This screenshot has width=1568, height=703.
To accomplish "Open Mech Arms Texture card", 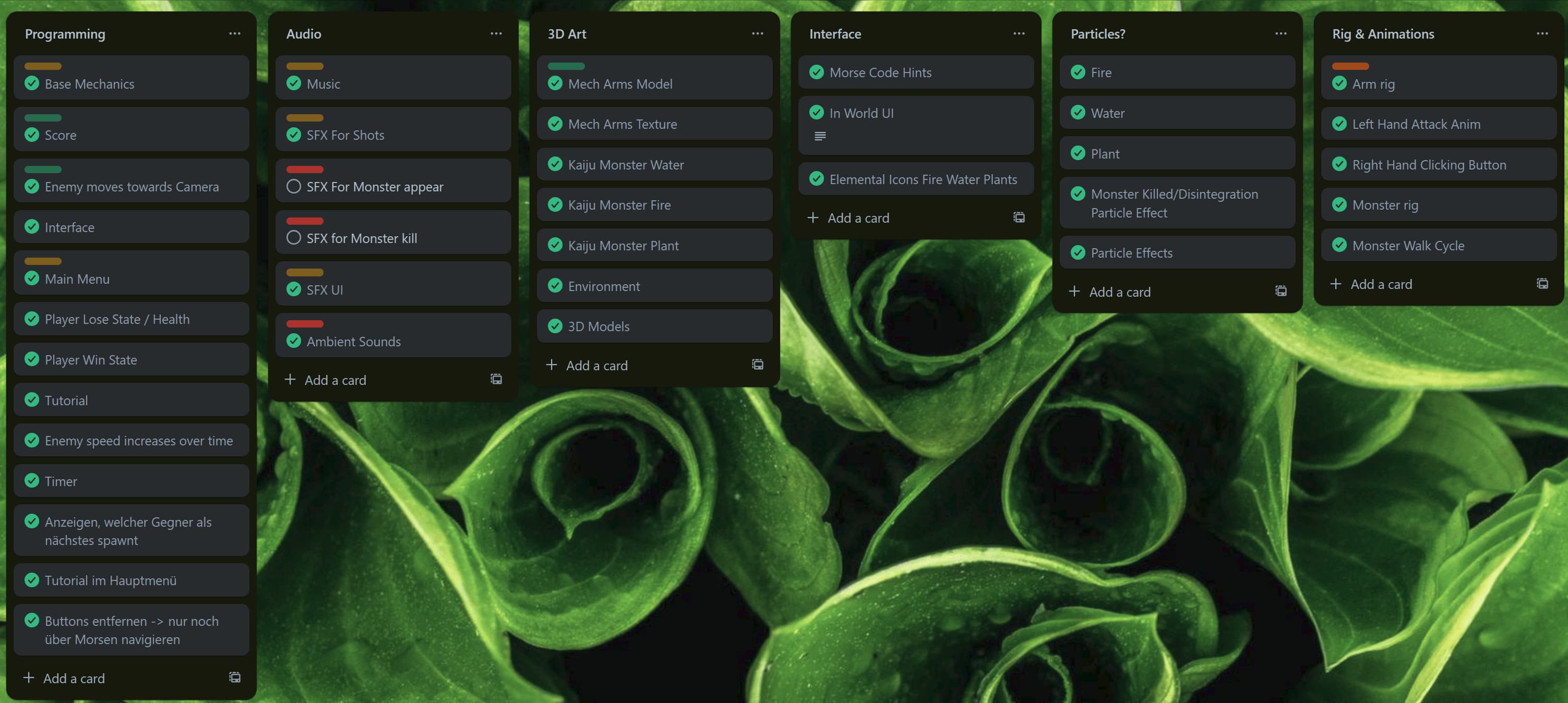I will (654, 124).
